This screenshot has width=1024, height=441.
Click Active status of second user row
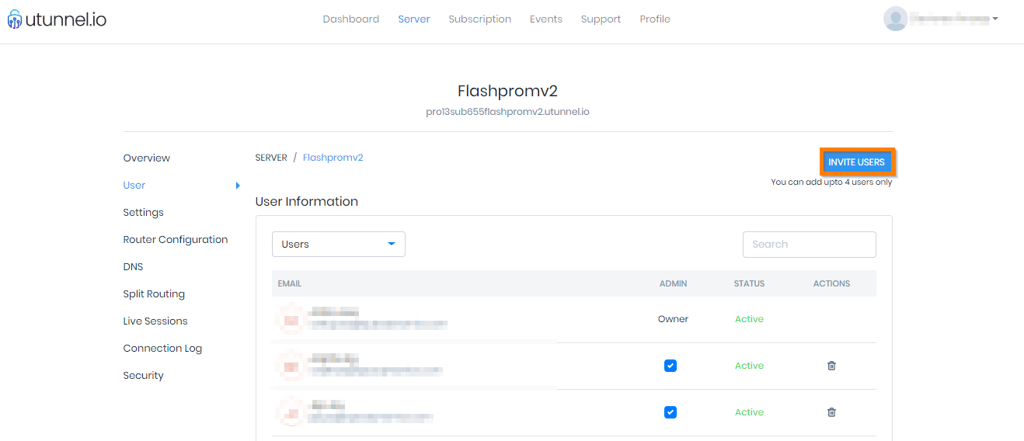coord(749,366)
